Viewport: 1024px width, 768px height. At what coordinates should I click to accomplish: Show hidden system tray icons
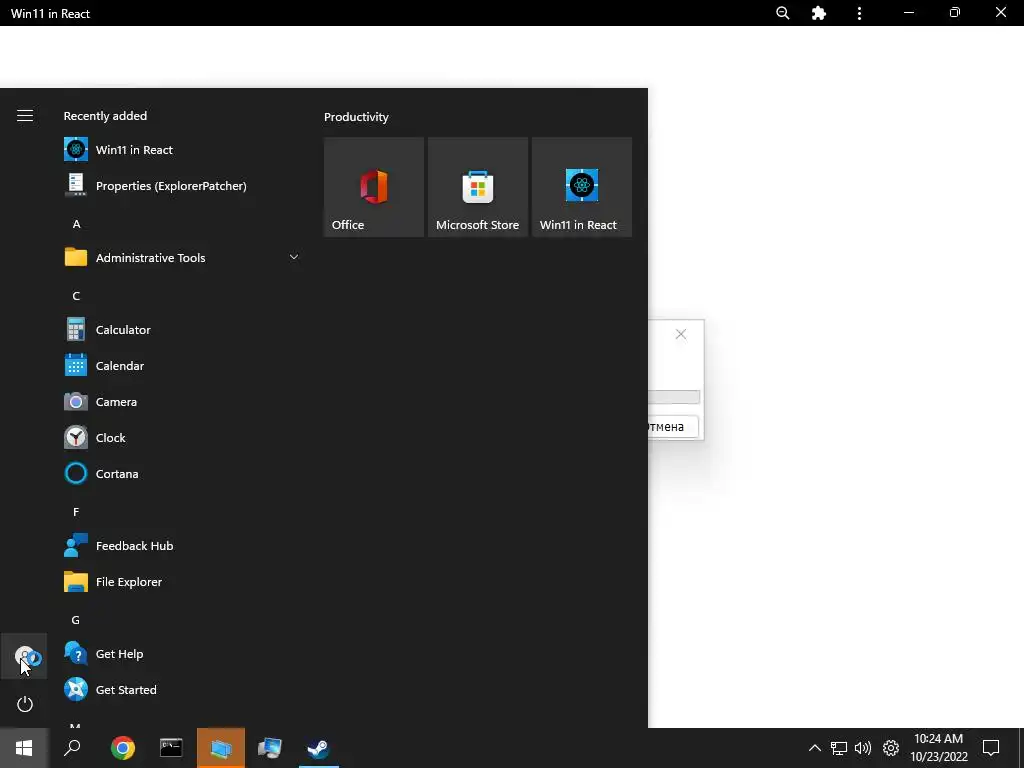click(x=814, y=748)
